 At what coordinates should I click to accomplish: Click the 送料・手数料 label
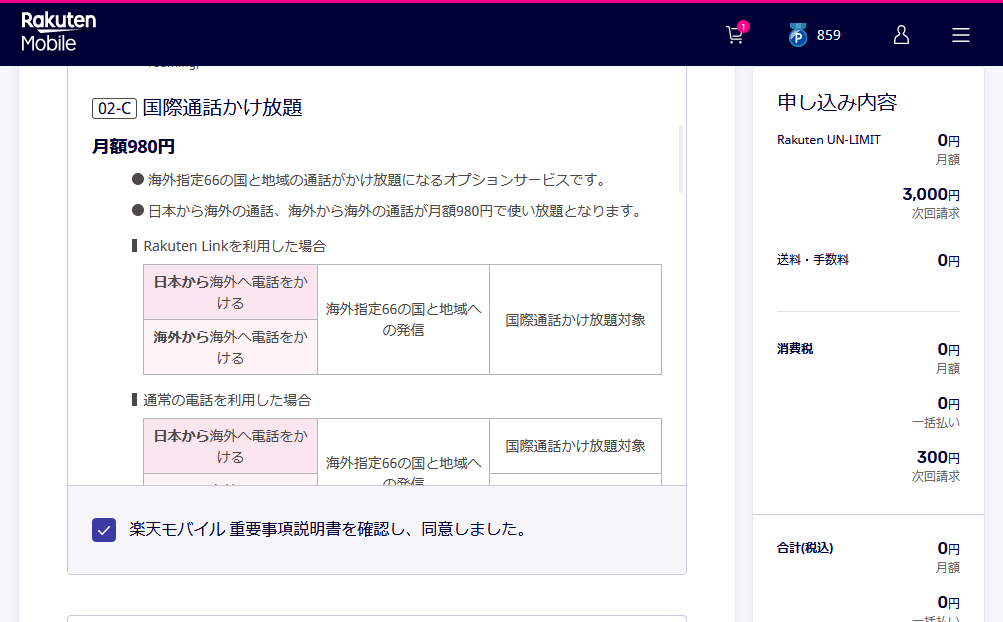point(812,259)
